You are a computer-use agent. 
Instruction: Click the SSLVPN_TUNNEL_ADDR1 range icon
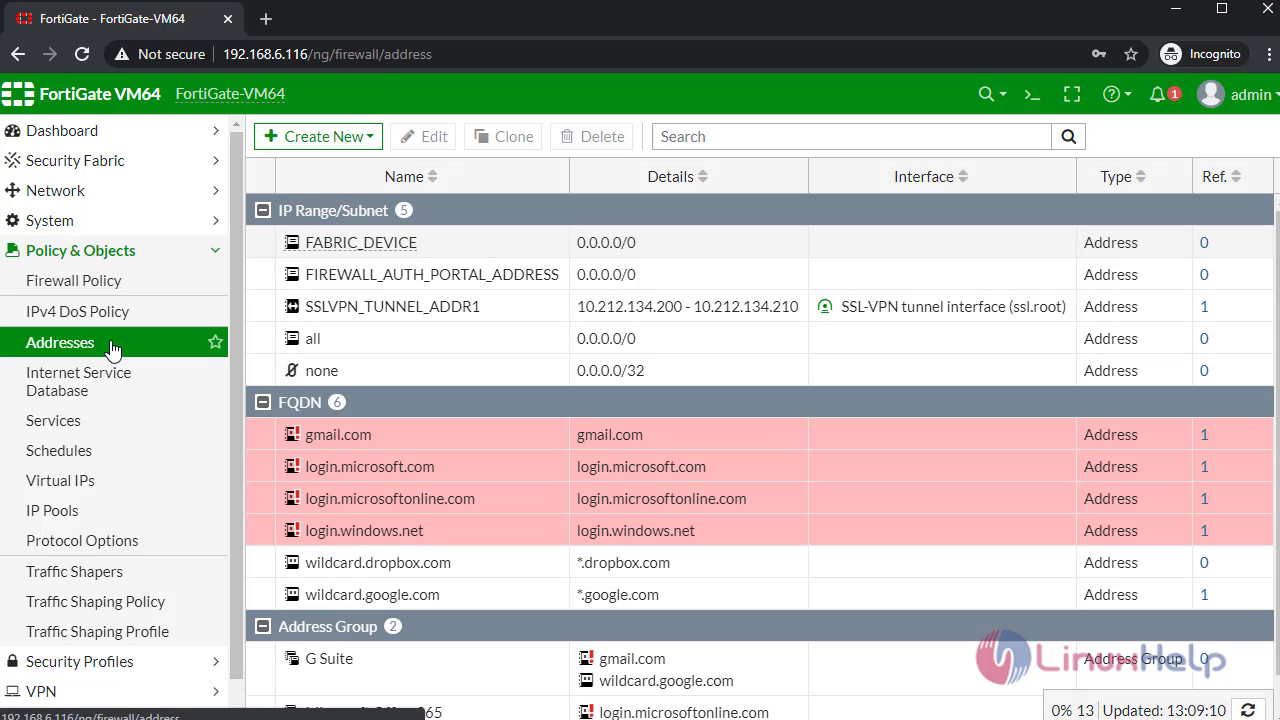pyautogui.click(x=292, y=306)
